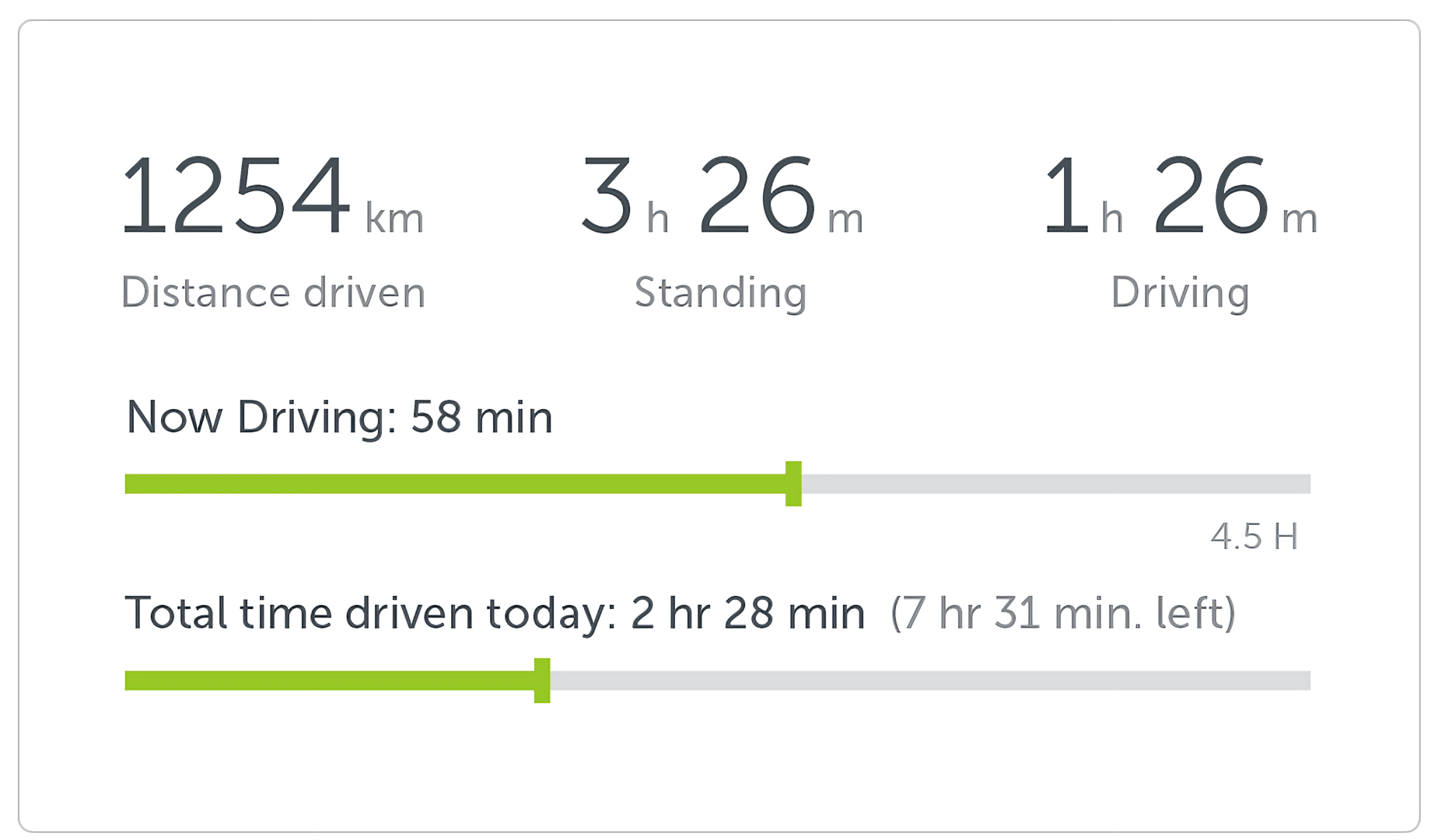Select the "Distance driven" label
Image resolution: width=1431 pixels, height=840 pixels.
click(273, 293)
